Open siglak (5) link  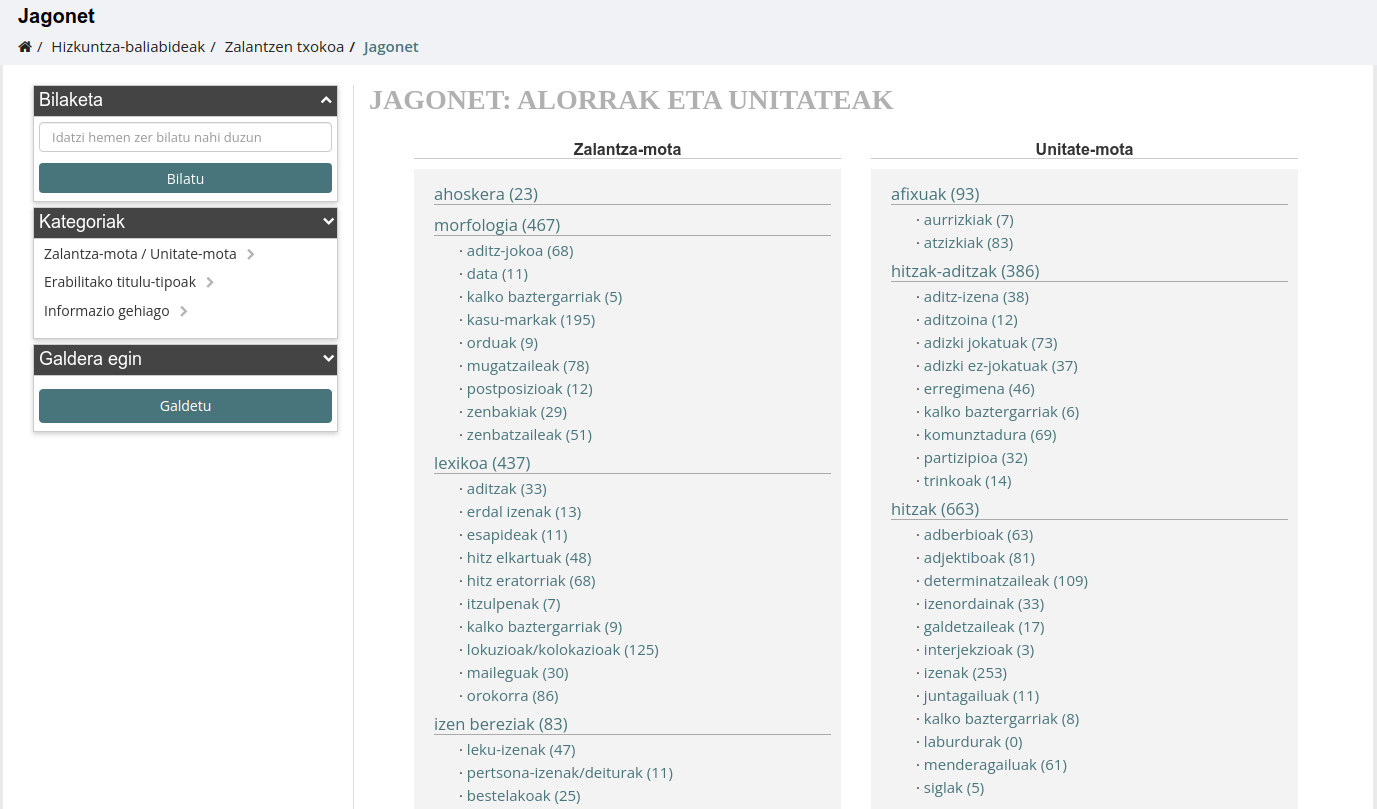coord(954,788)
